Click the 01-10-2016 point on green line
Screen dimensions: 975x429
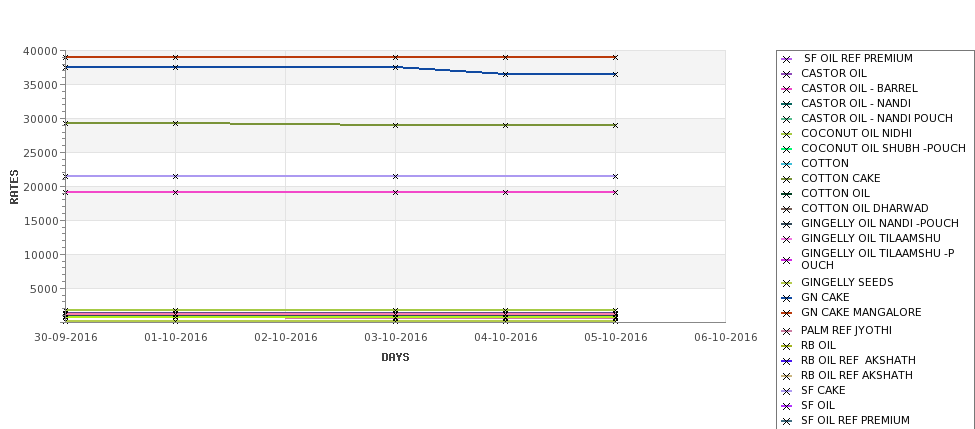(175, 123)
